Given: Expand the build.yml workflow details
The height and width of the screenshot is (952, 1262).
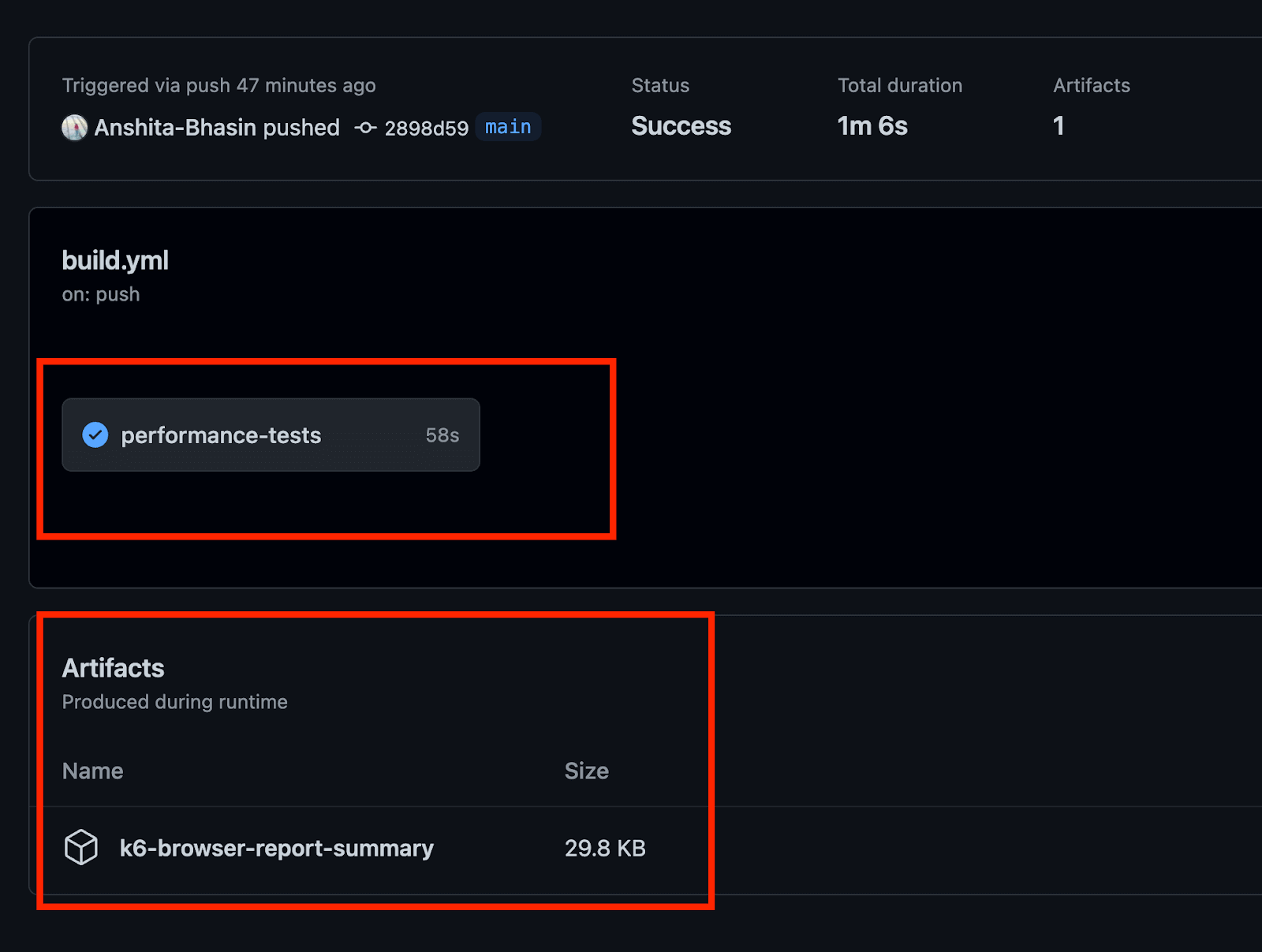Looking at the screenshot, I should coord(115,259).
